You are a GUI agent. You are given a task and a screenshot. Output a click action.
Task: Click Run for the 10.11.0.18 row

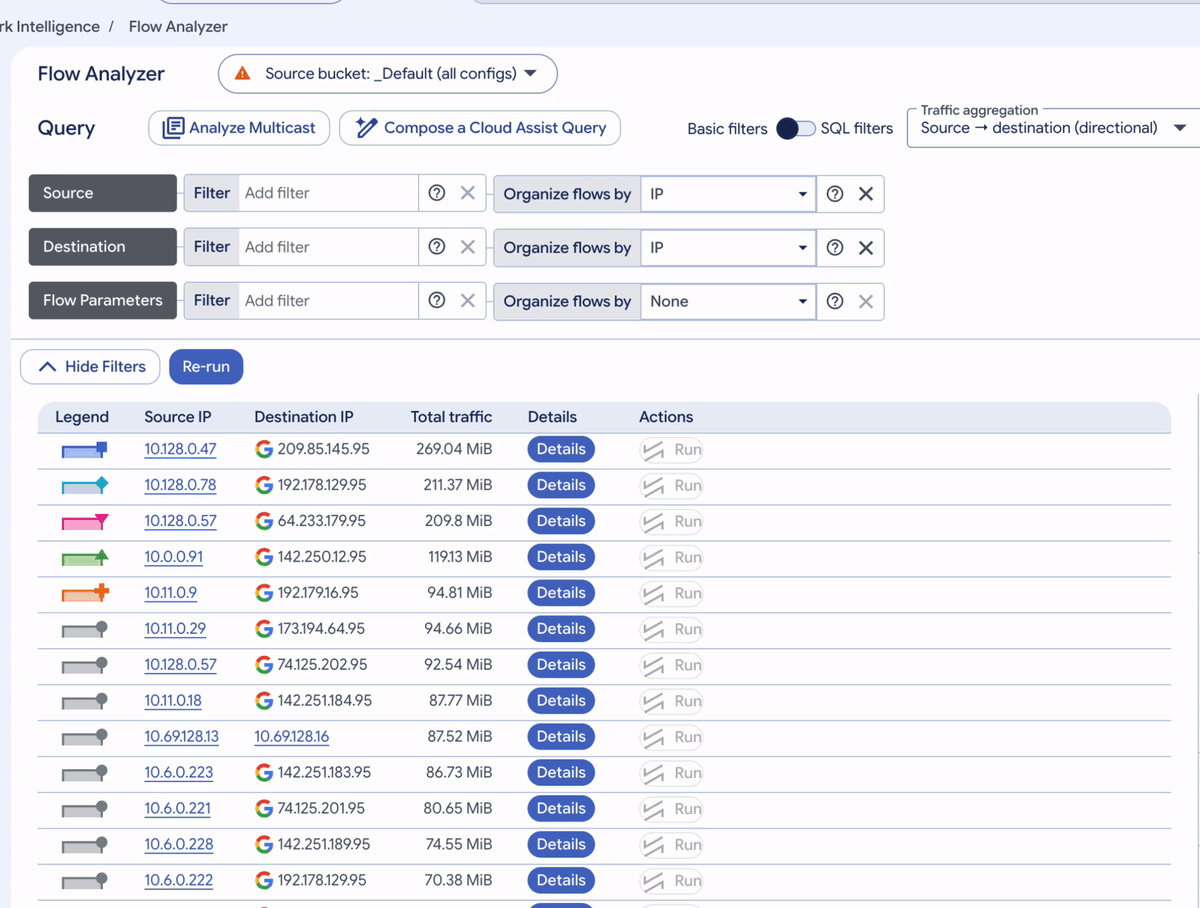[x=671, y=701]
